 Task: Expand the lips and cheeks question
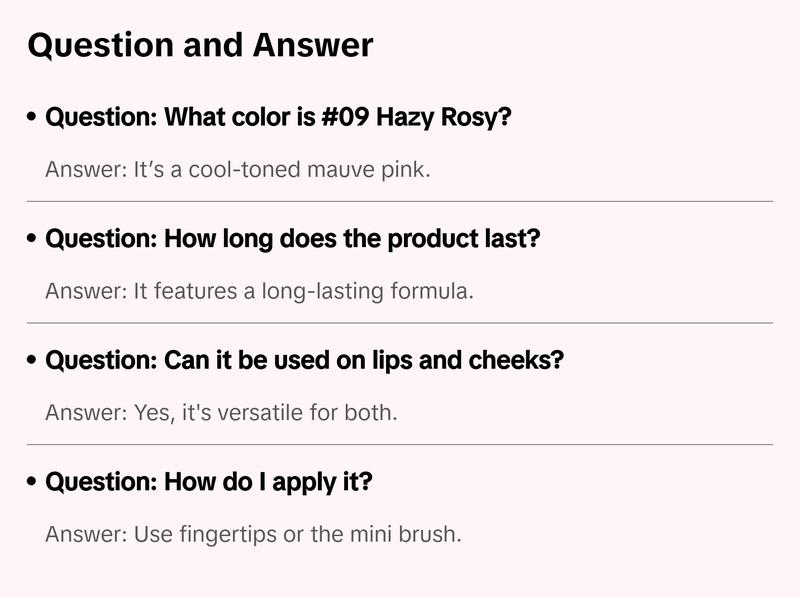pos(305,361)
